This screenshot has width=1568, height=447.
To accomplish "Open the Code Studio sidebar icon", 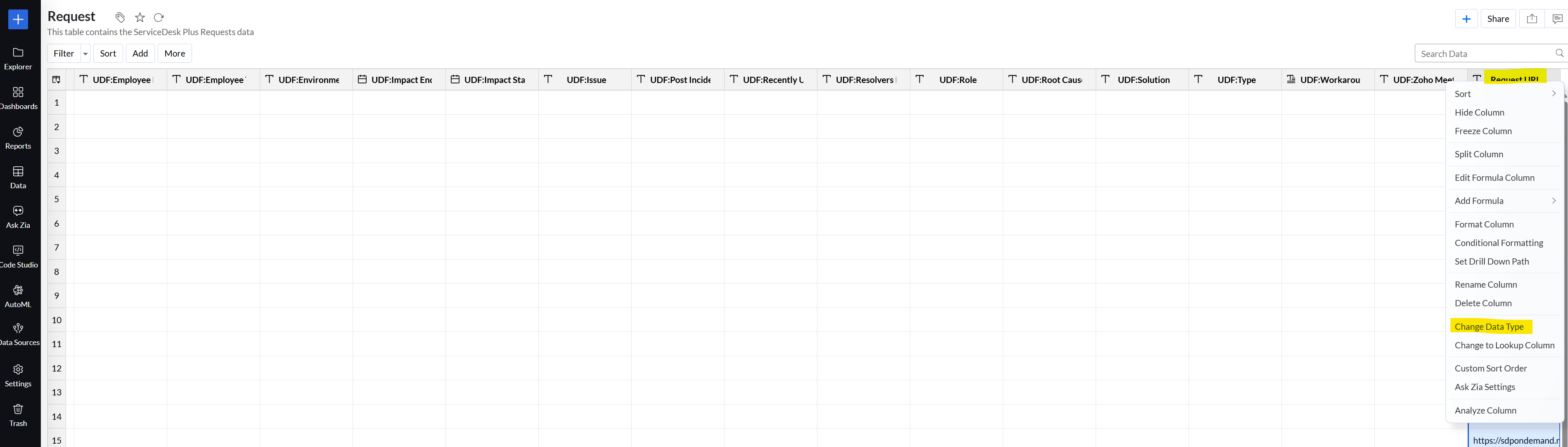I will coord(18,255).
